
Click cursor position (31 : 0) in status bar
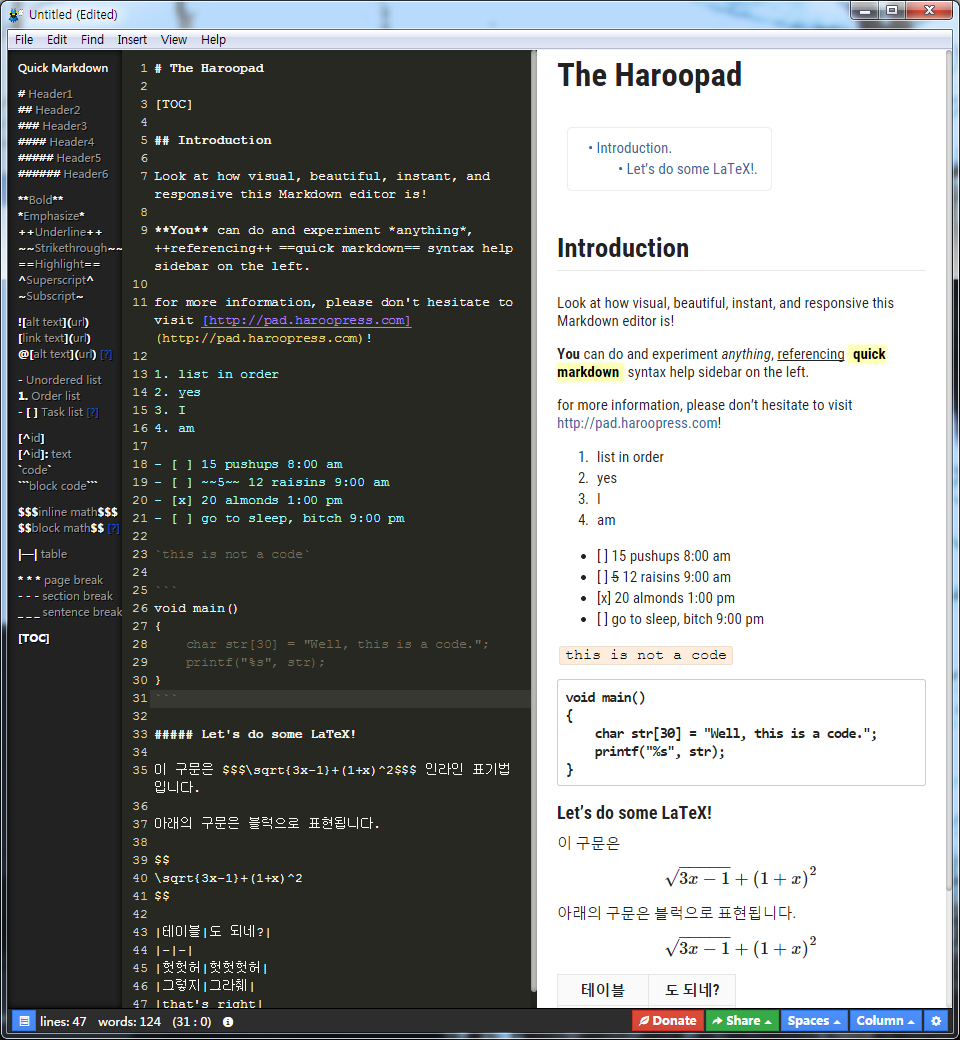[192, 1022]
